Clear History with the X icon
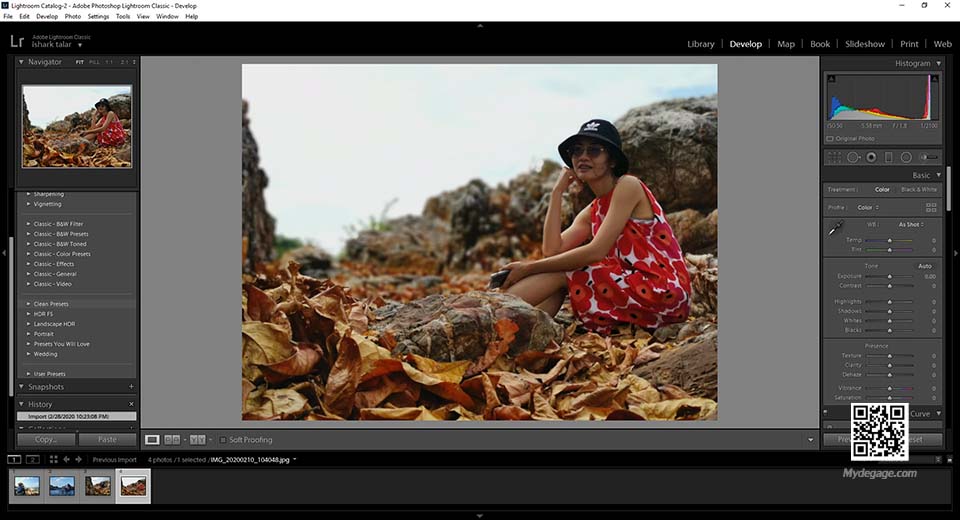The width and height of the screenshot is (960, 520). click(x=131, y=404)
